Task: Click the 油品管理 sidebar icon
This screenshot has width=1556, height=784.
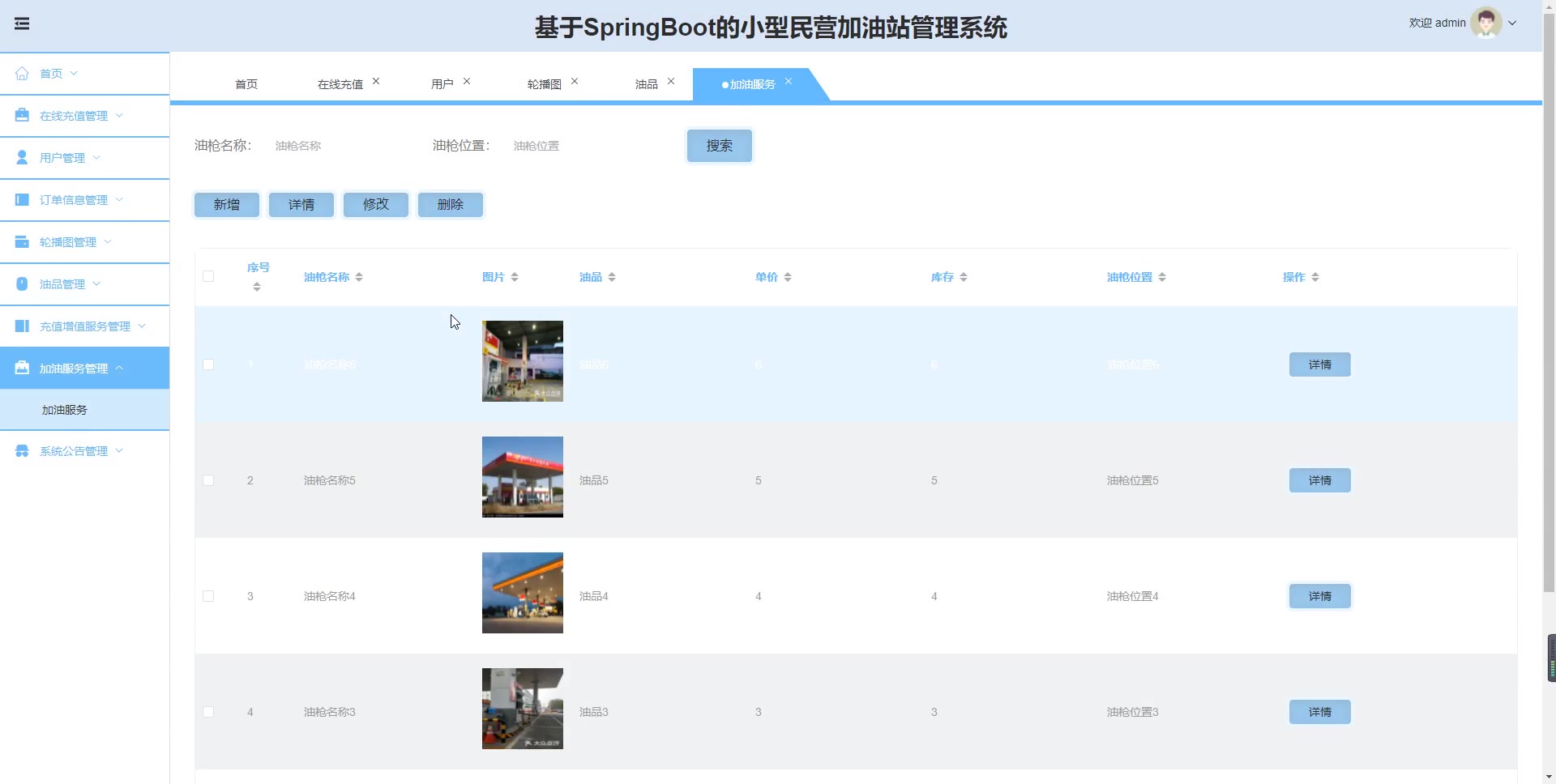Action: pyautogui.click(x=22, y=284)
